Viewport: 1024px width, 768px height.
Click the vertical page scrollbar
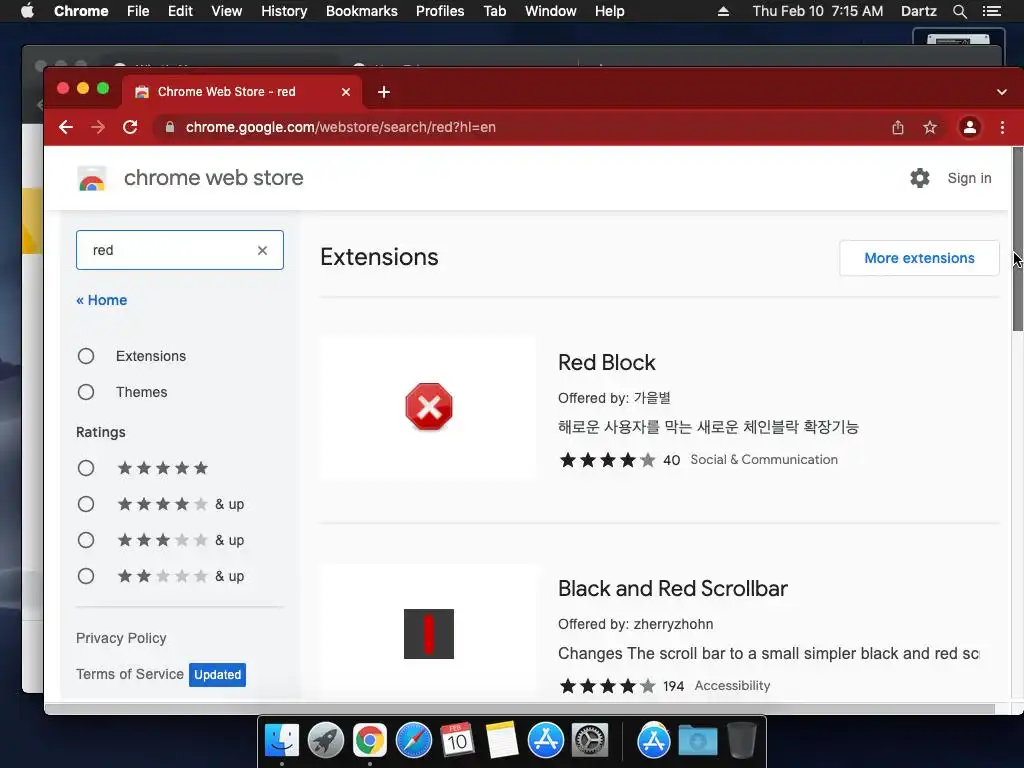(1017, 238)
